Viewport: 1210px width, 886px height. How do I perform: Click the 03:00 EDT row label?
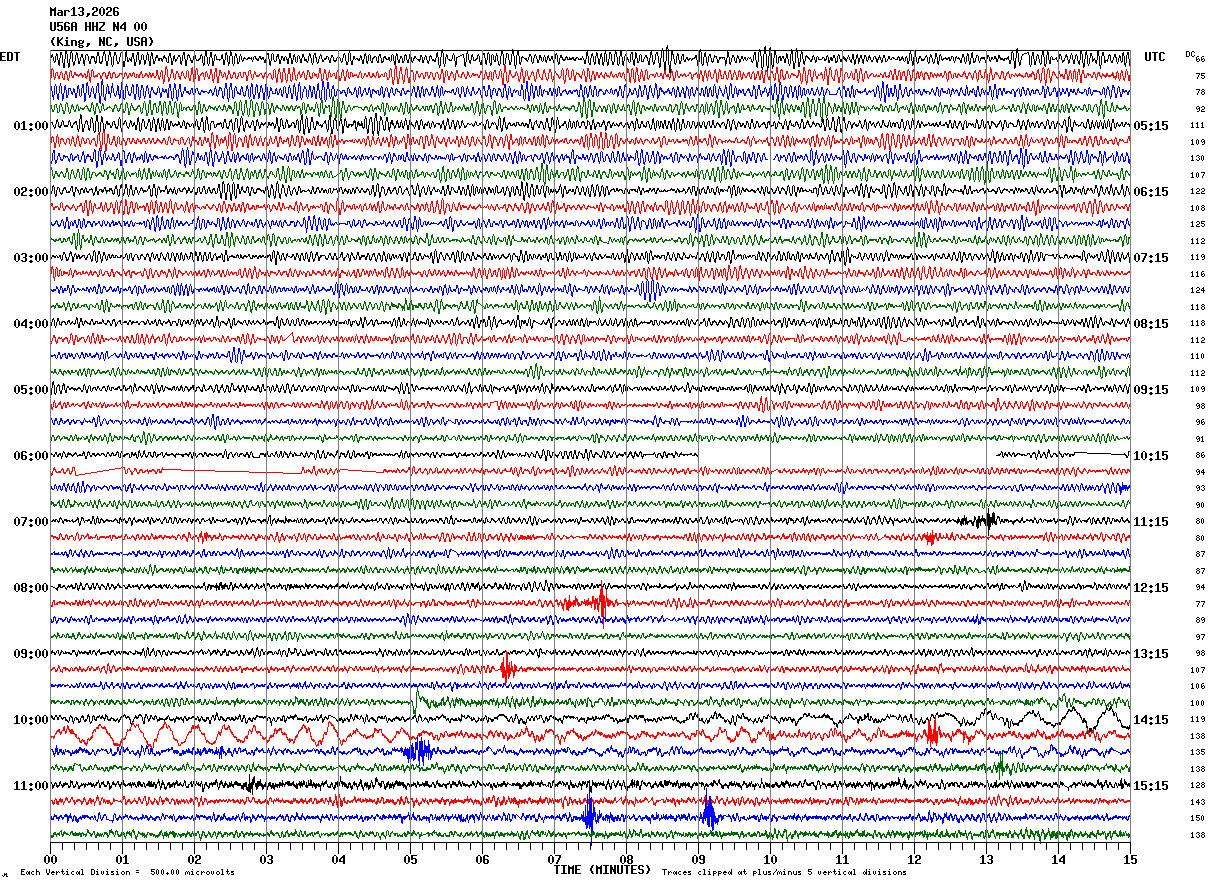point(31,258)
